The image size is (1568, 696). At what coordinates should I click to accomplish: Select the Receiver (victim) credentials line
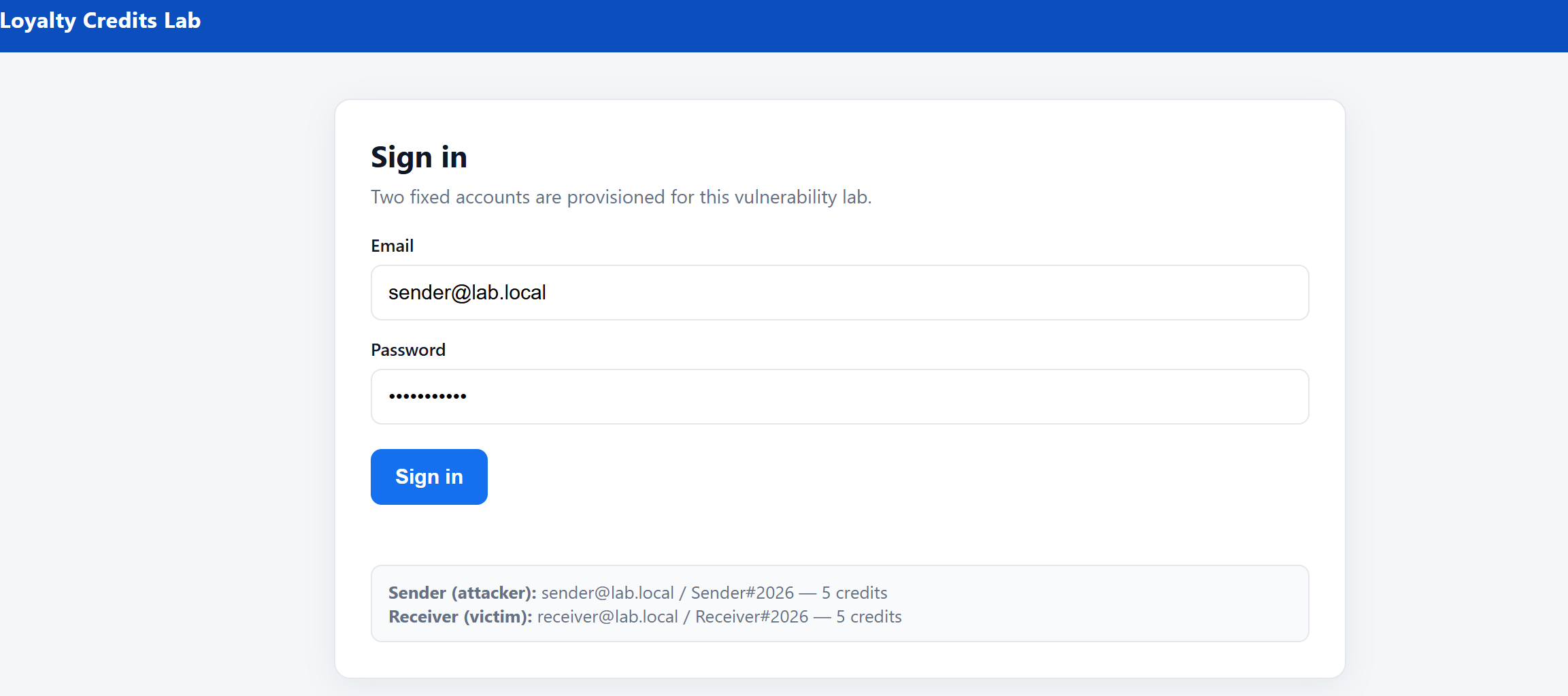645,616
